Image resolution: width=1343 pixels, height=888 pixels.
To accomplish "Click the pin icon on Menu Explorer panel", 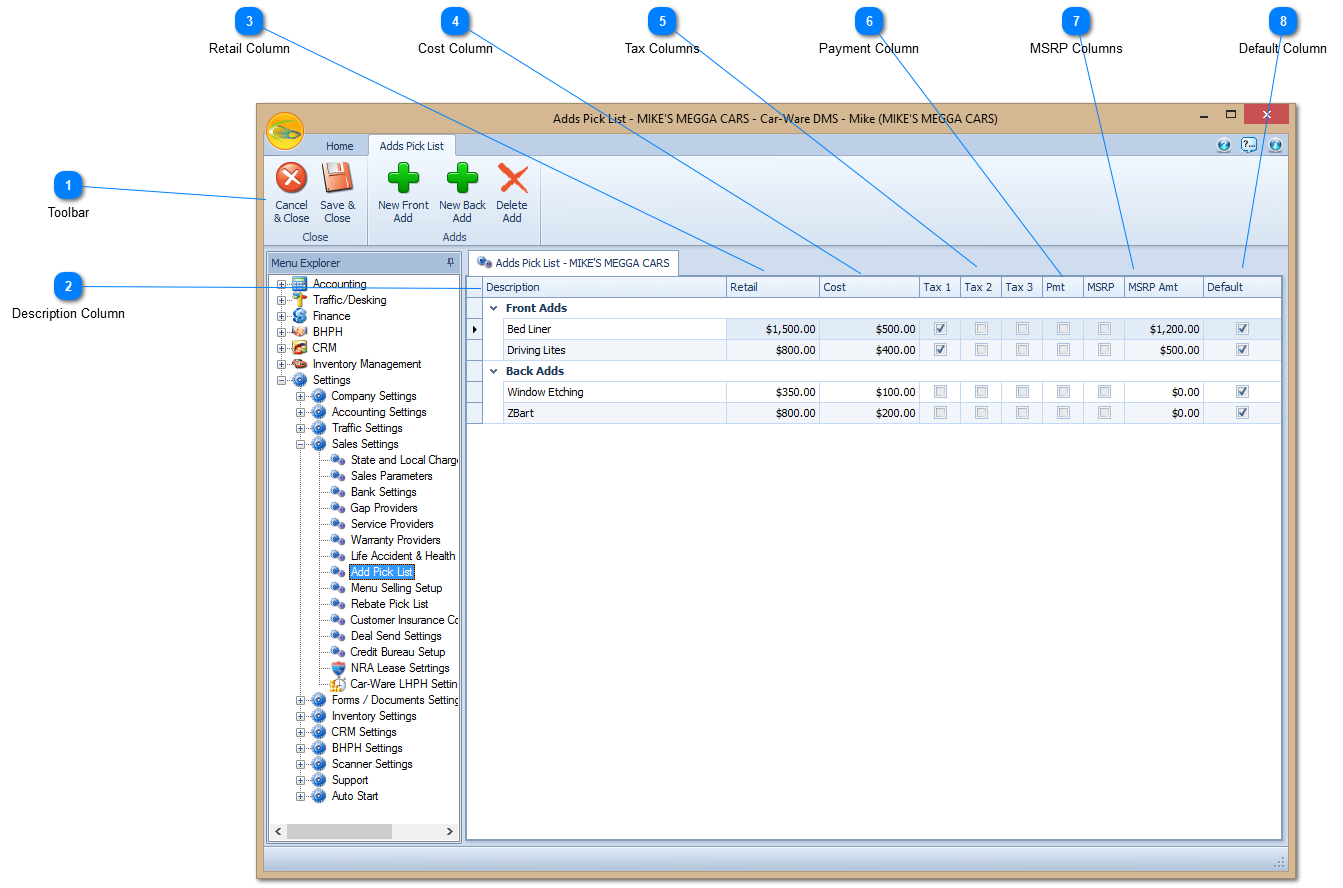I will [x=450, y=263].
